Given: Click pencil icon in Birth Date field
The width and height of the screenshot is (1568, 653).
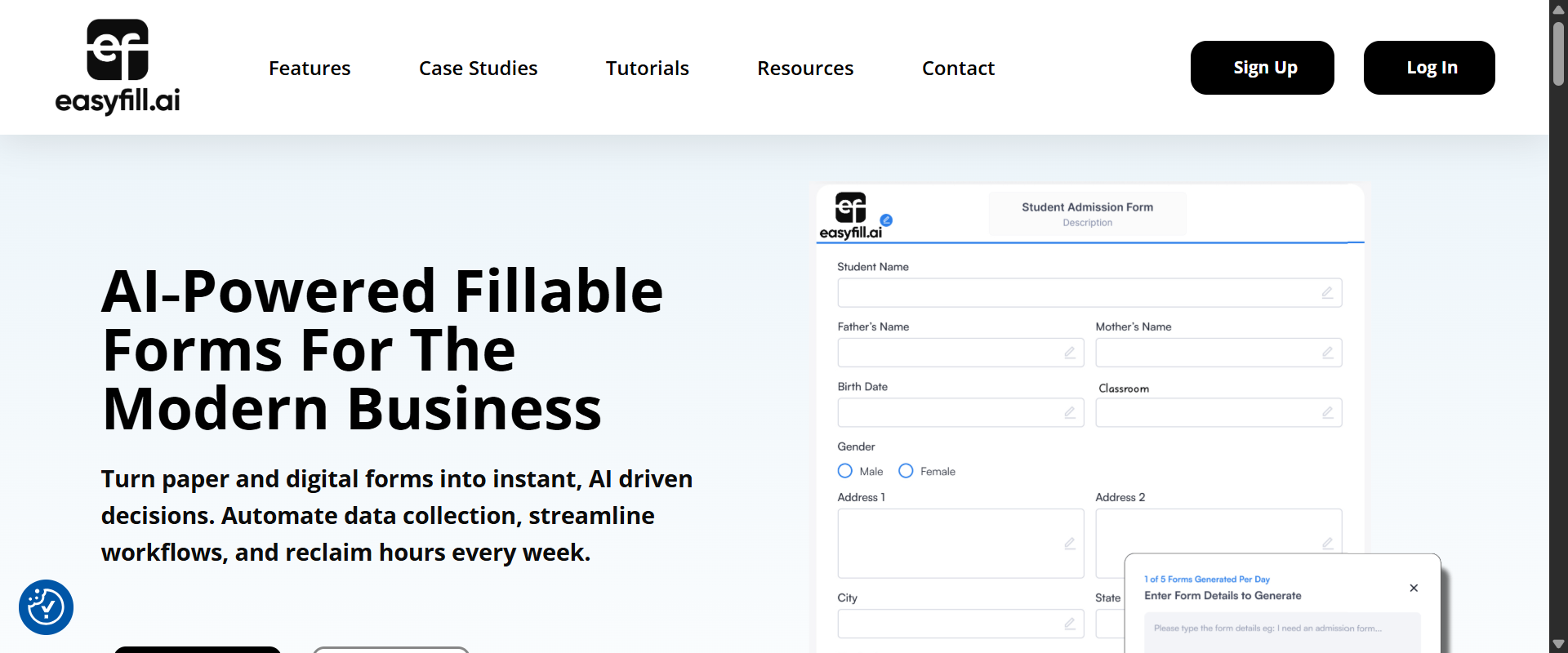Looking at the screenshot, I should (x=1069, y=413).
